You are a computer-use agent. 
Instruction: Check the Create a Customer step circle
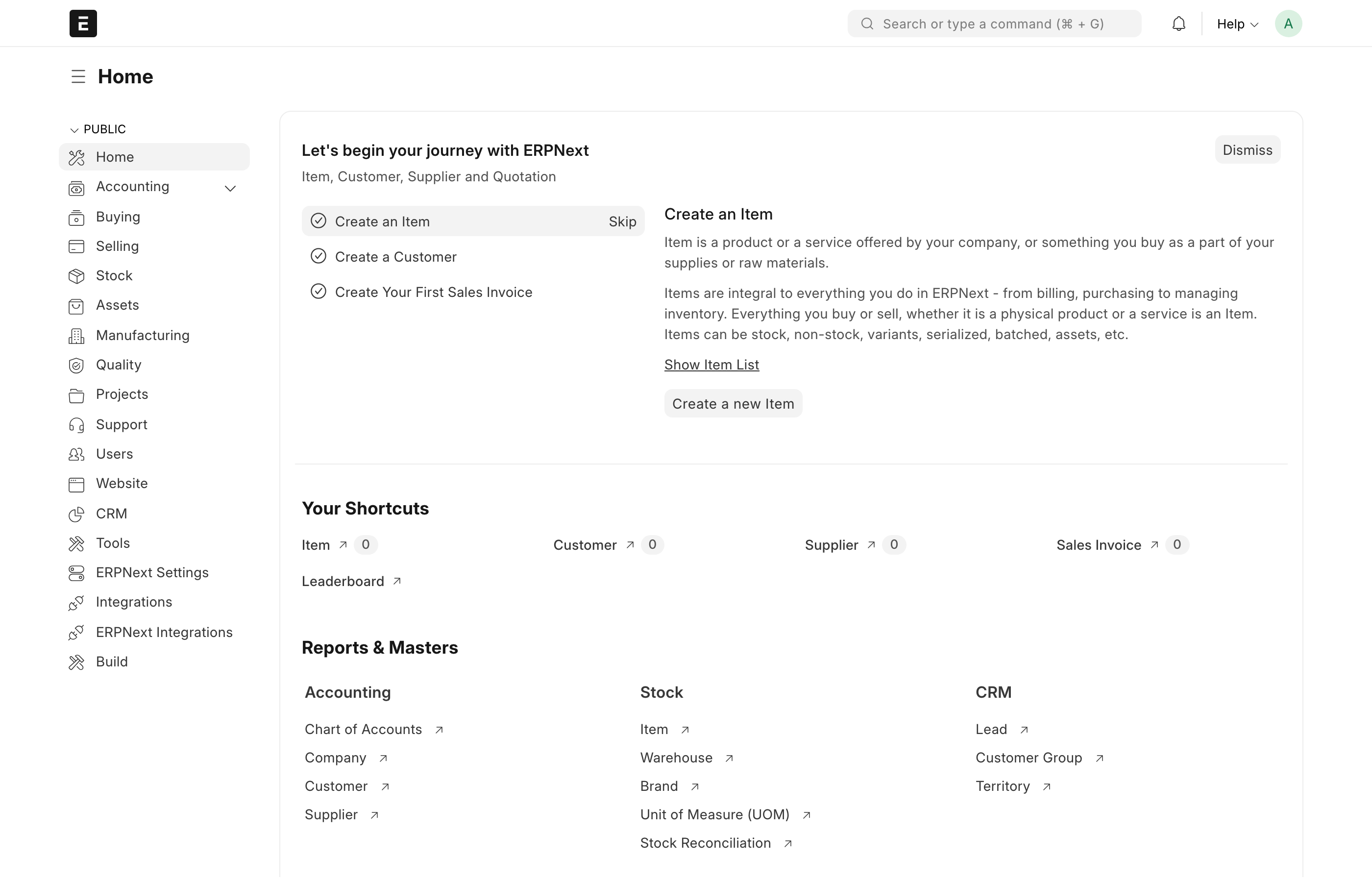pyautogui.click(x=318, y=256)
